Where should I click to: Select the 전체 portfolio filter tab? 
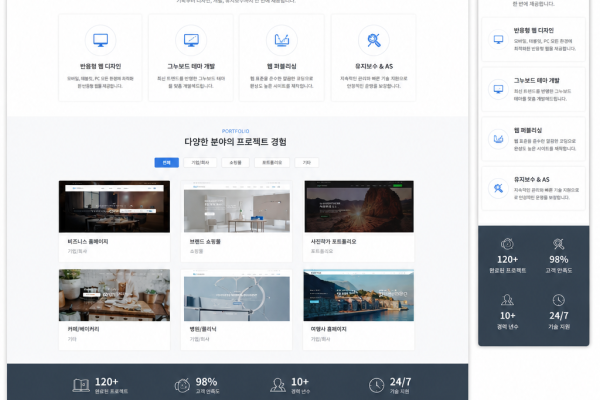(x=166, y=162)
